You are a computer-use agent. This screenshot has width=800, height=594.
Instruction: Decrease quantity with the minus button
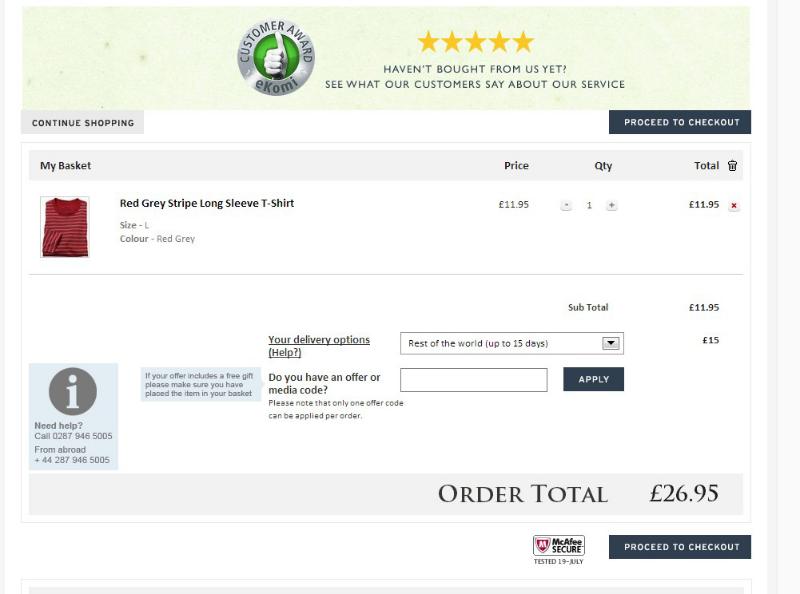pyautogui.click(x=566, y=205)
